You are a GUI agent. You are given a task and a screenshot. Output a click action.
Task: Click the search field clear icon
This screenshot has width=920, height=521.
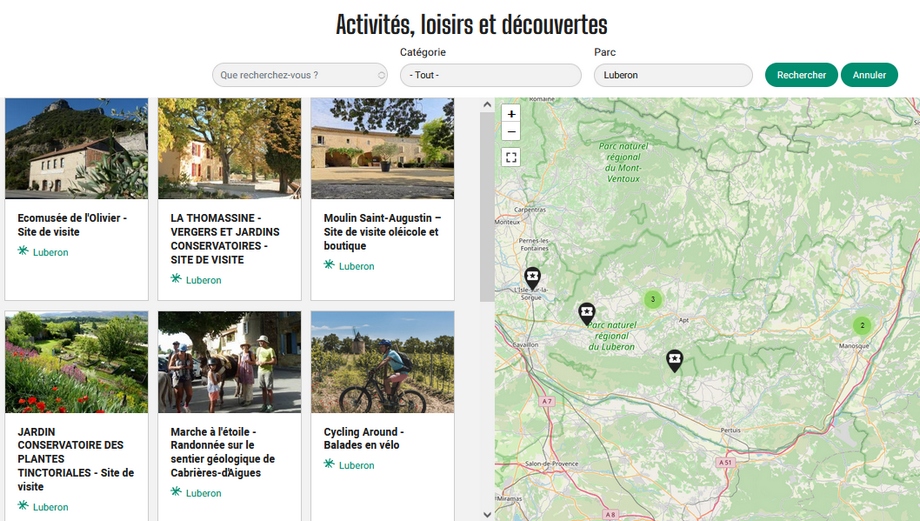pyautogui.click(x=381, y=75)
